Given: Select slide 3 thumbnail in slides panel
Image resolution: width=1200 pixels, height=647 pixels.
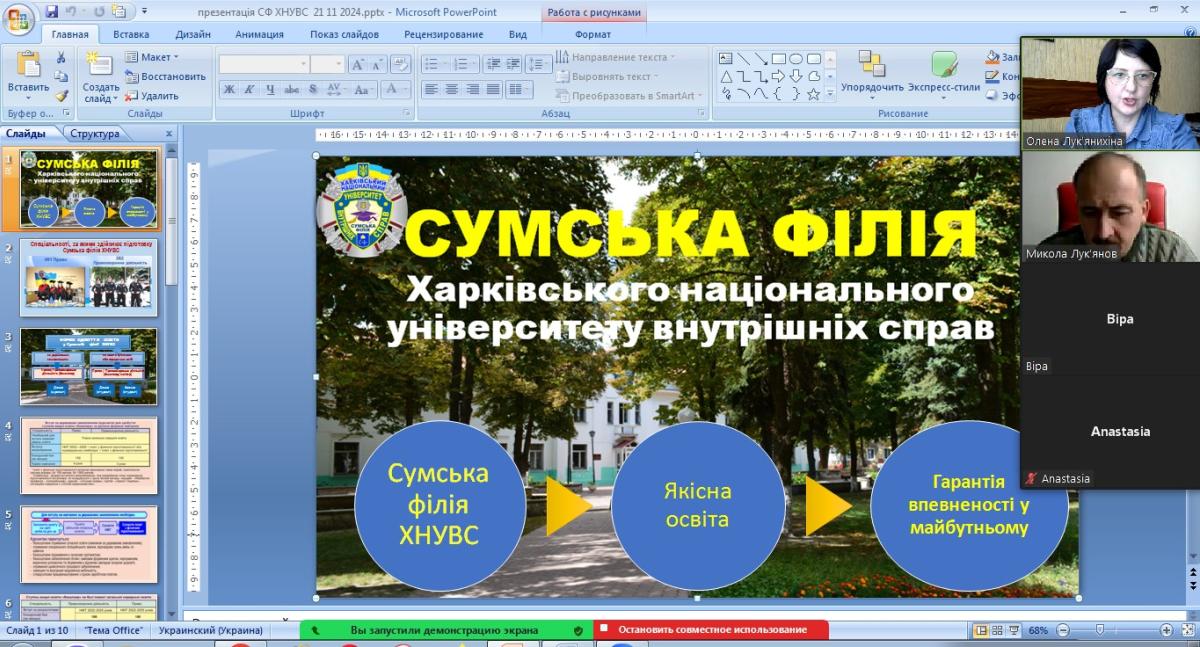Looking at the screenshot, I should [88, 366].
